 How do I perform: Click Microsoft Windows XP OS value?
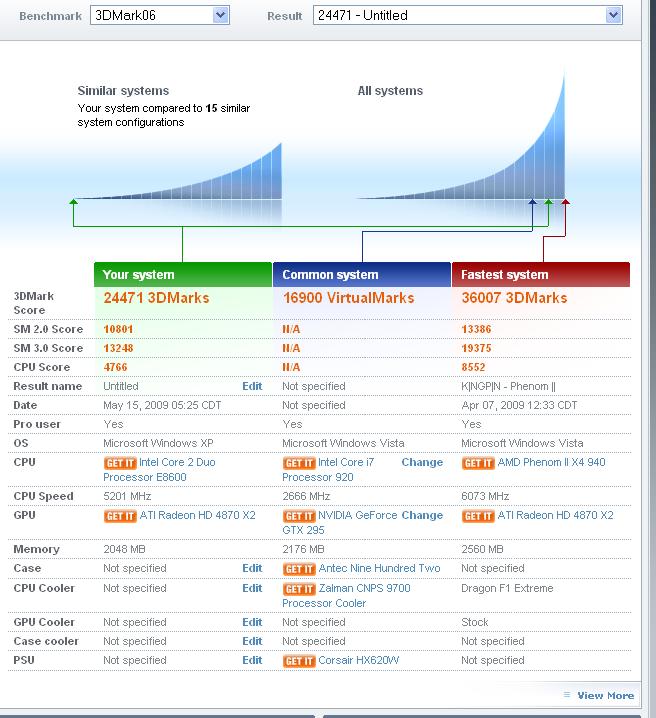158,443
